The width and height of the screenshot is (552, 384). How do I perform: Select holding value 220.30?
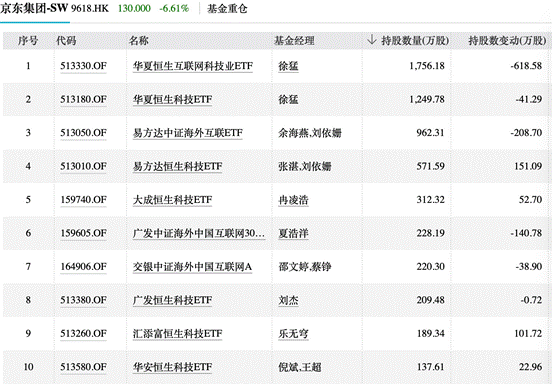(431, 267)
